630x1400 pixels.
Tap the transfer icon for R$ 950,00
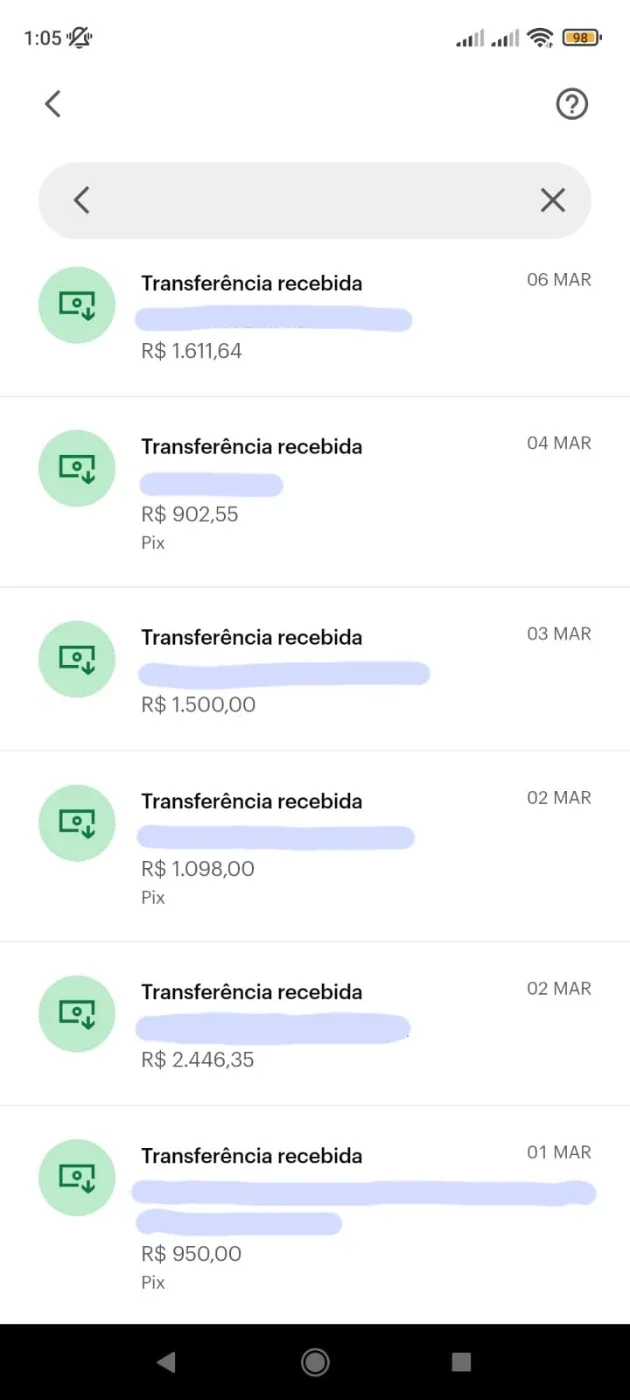[77, 1178]
